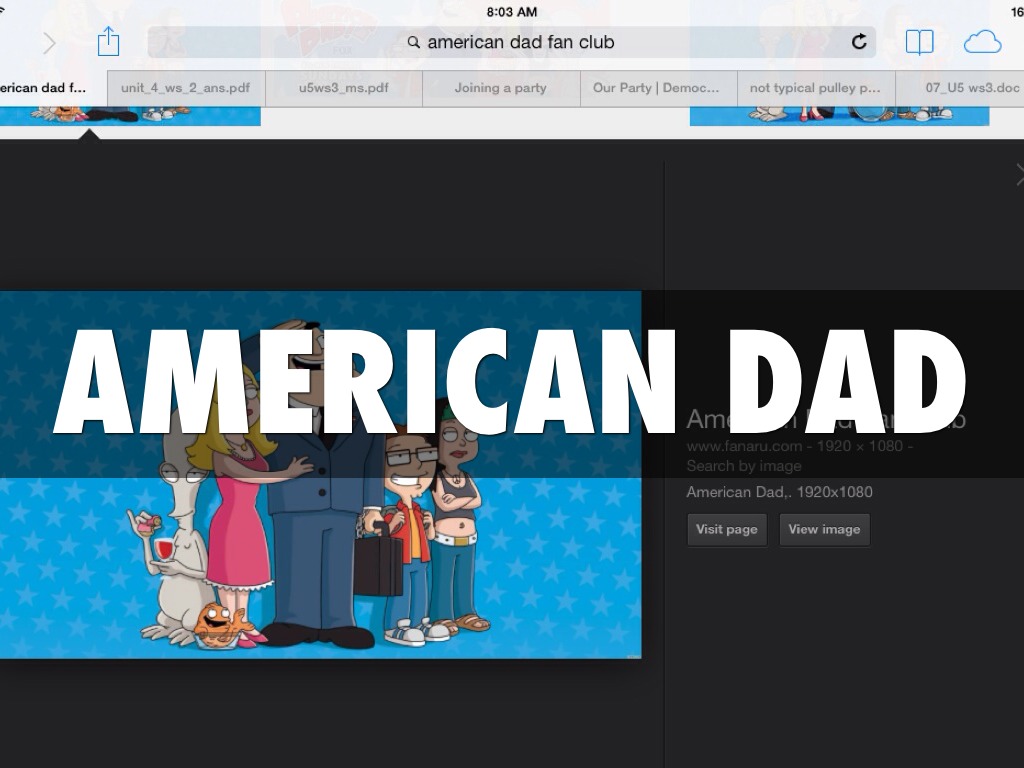Viewport: 1024px width, 768px height.
Task: Click the View image button
Action: point(824,529)
